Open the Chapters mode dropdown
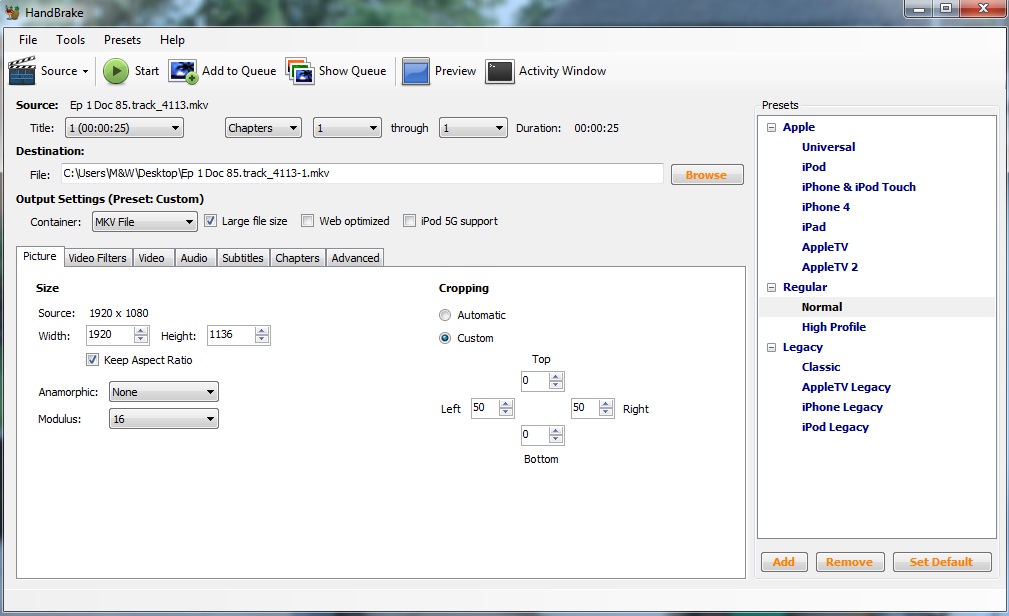 (x=263, y=128)
